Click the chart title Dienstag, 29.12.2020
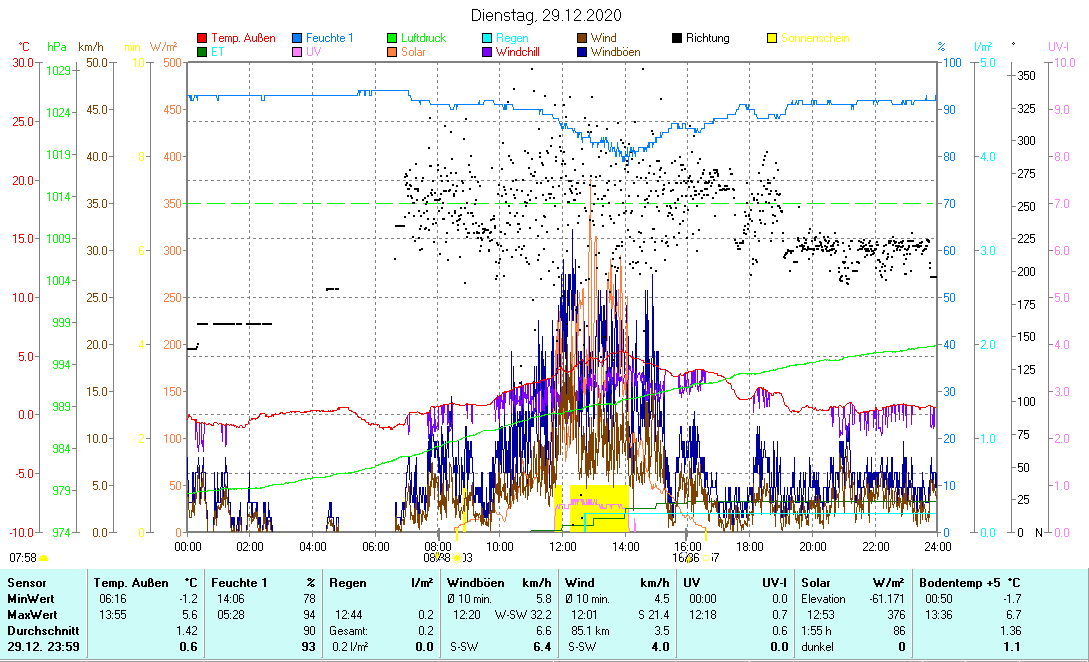Screen dimensions: 1089x662 546,15
